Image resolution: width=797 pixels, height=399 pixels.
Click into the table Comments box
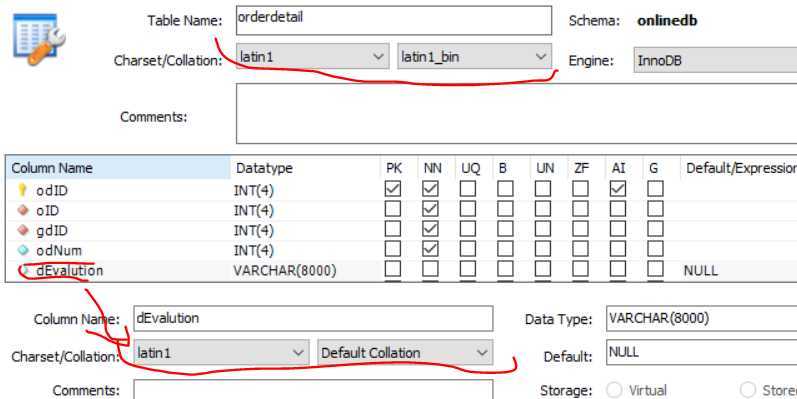516,114
